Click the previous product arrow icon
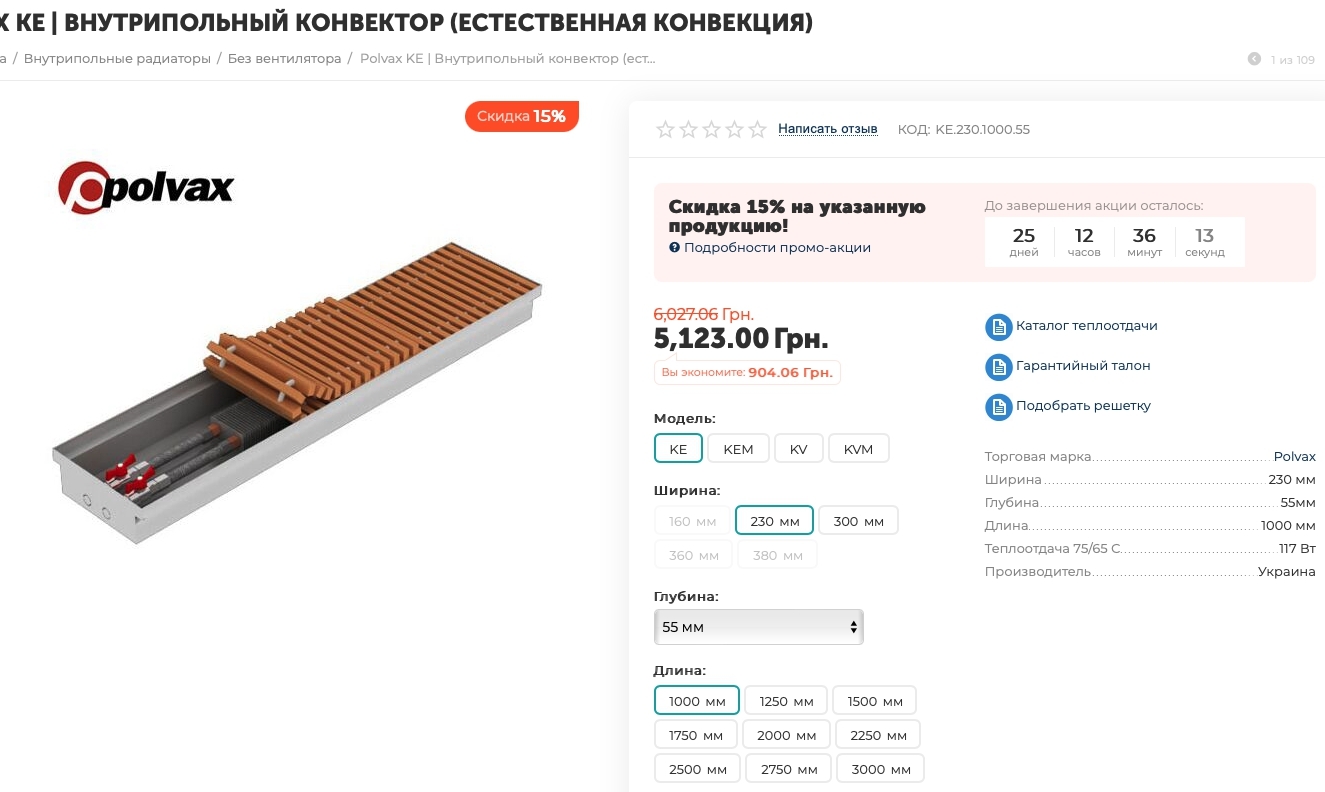 coord(1254,59)
